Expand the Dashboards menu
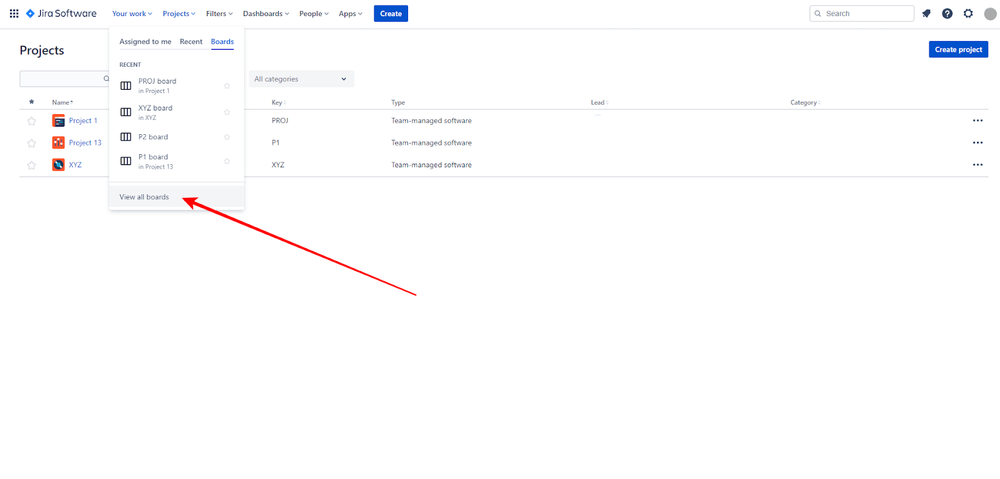This screenshot has width=1000, height=479. click(266, 14)
